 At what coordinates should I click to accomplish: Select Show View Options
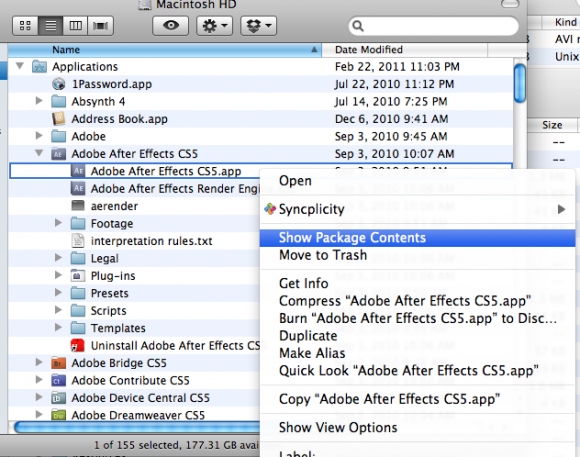tap(418, 428)
